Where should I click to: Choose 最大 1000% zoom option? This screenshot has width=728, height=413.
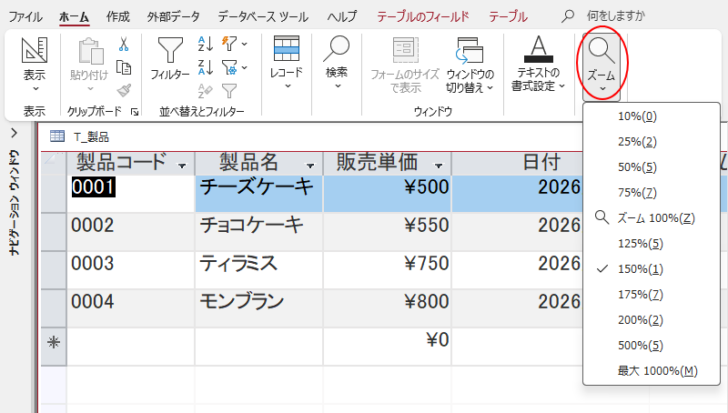(651, 371)
